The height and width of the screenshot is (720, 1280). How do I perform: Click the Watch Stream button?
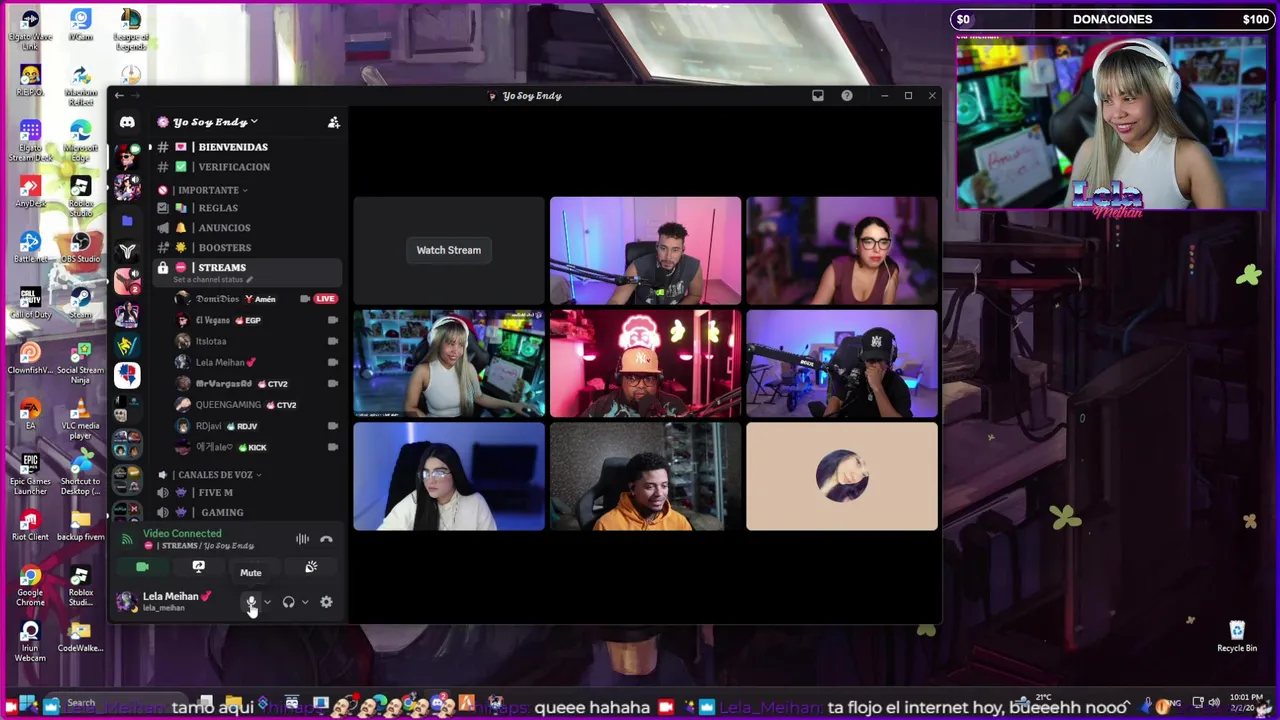pyautogui.click(x=449, y=250)
